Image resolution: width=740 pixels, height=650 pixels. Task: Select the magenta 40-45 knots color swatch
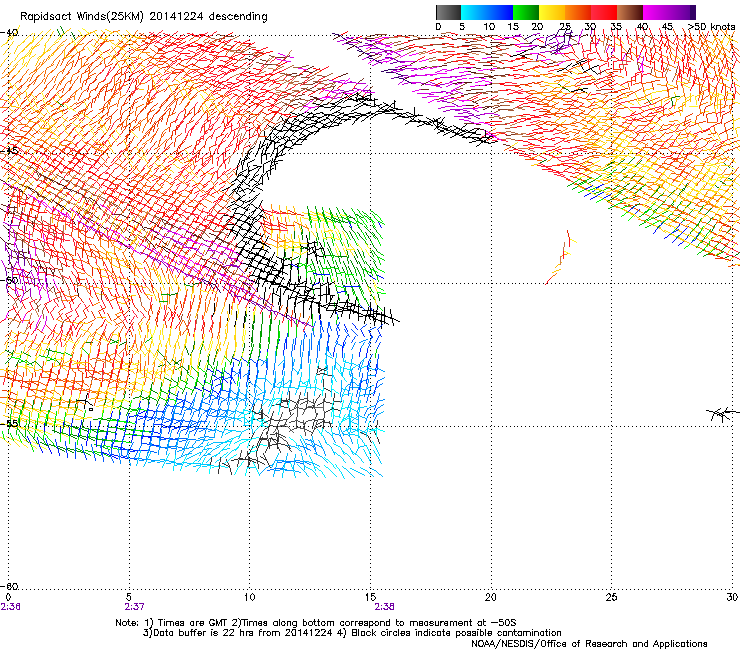[x=656, y=12]
